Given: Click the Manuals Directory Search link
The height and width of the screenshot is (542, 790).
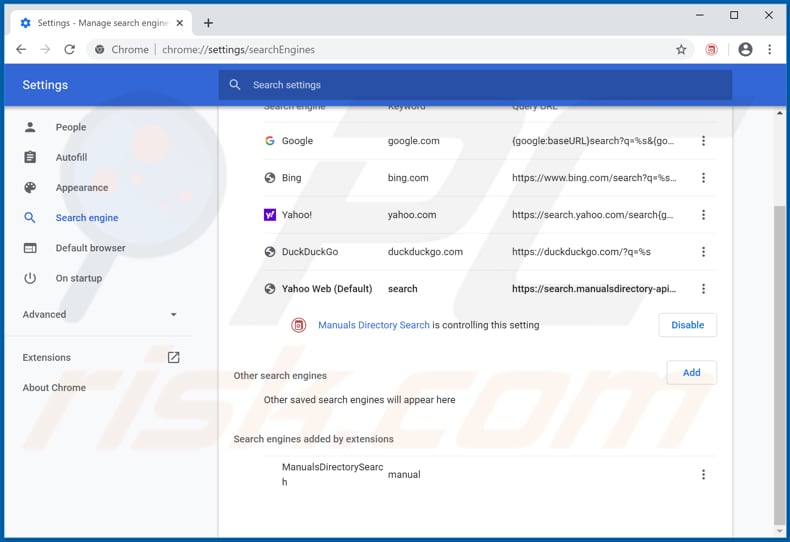Looking at the screenshot, I should point(373,325).
